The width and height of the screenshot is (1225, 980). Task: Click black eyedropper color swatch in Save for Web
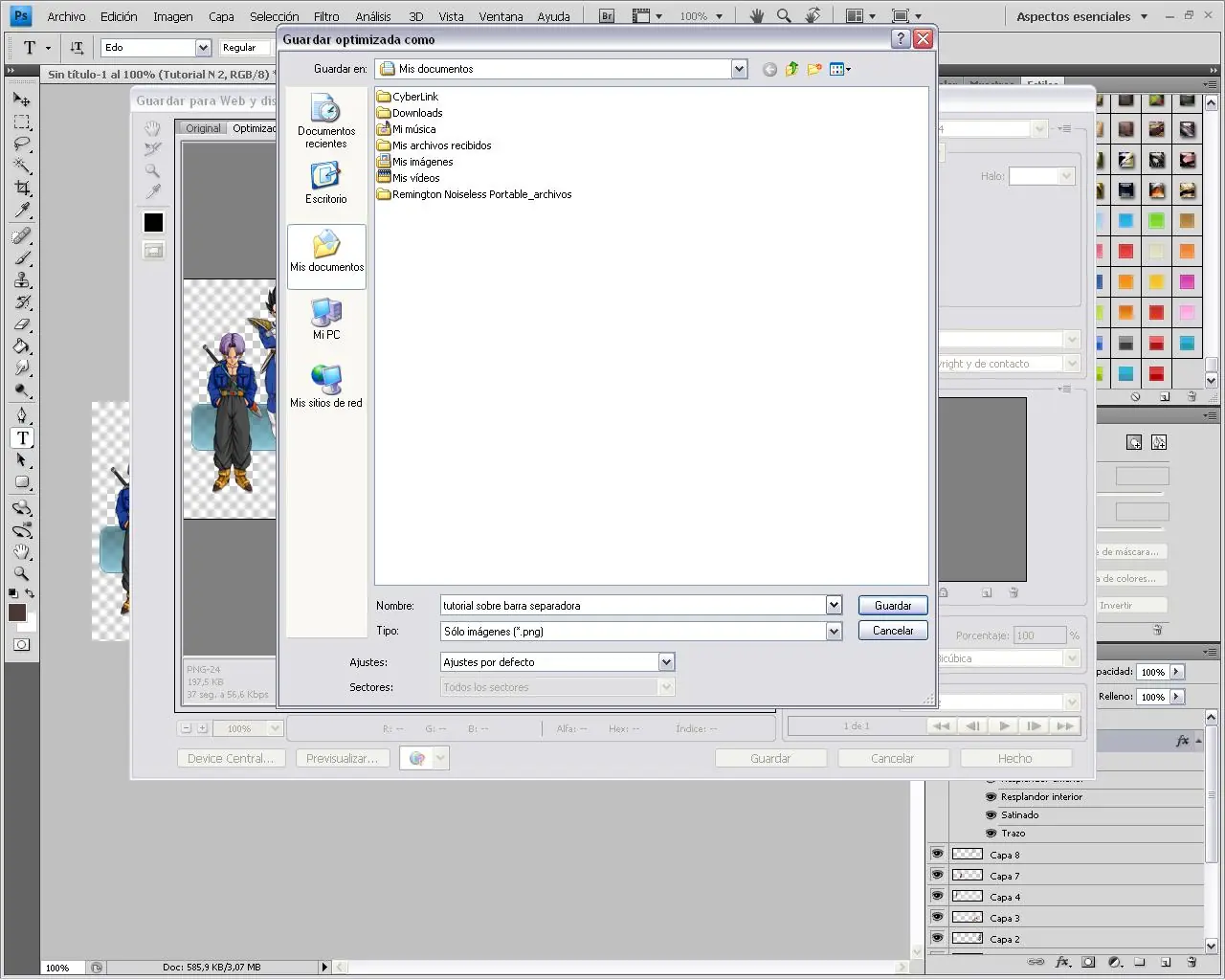(x=153, y=222)
